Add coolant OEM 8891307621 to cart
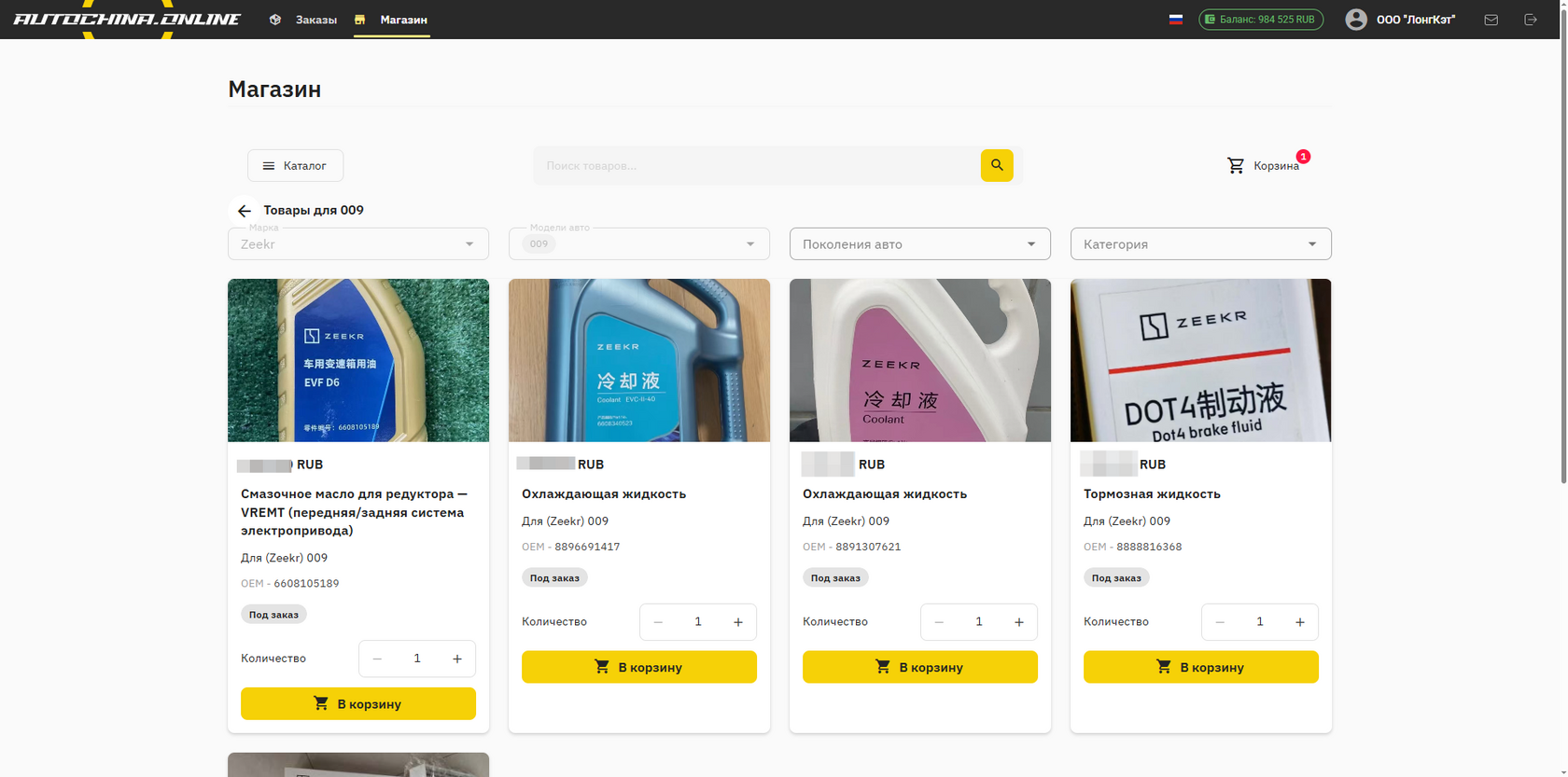1568x777 pixels. point(920,668)
